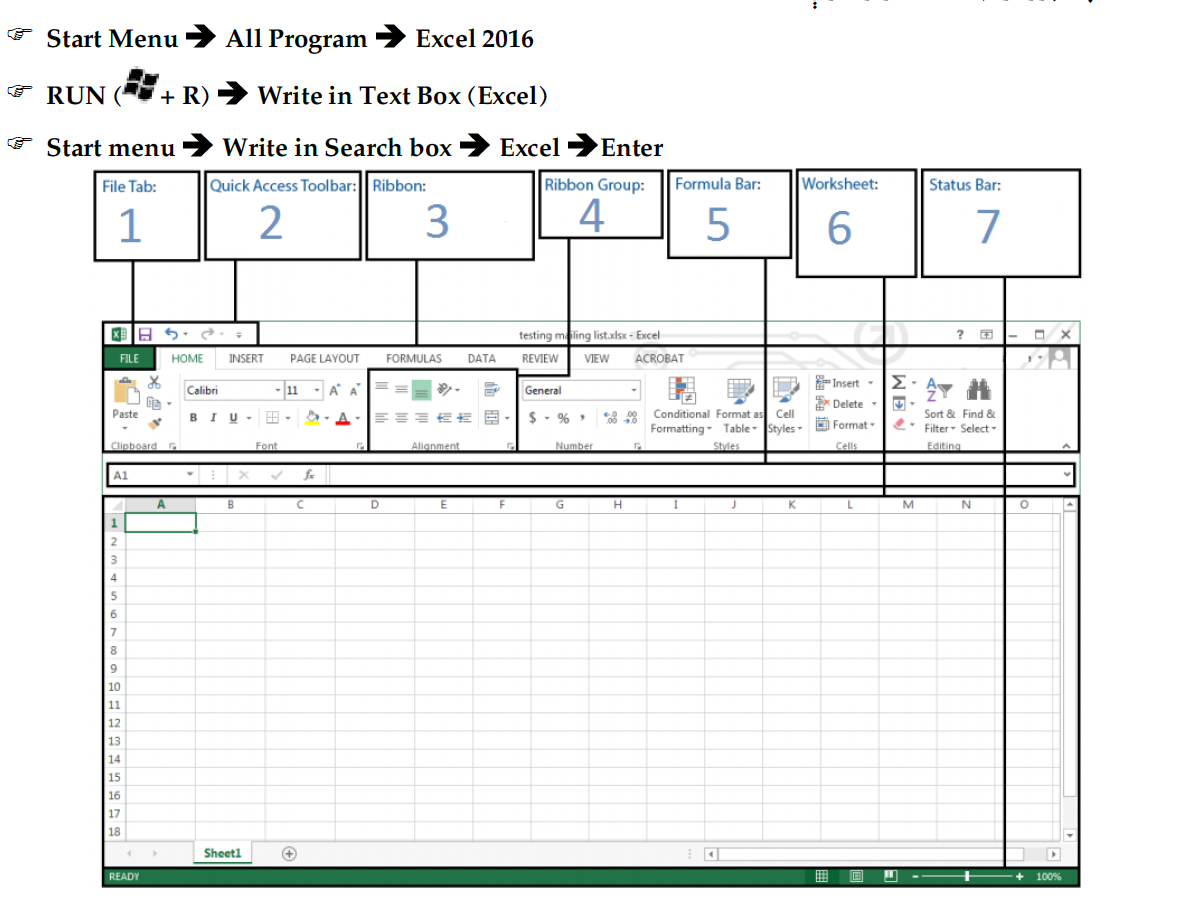Screen dimensions: 1180x910
Task: Click the Insert Function fx icon
Action: click(309, 475)
